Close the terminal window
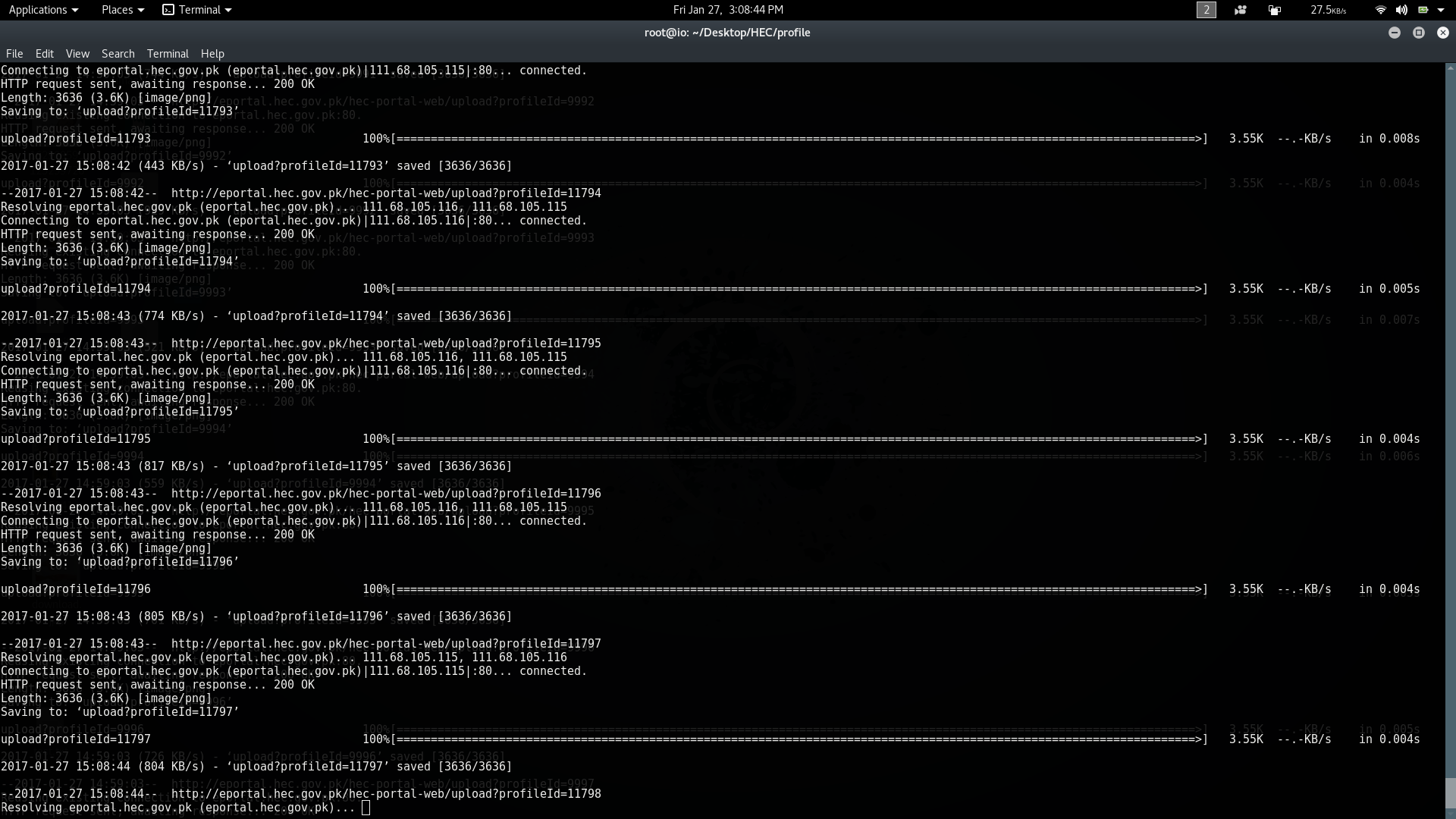Screen dimensions: 1456x819 pos(1443,33)
